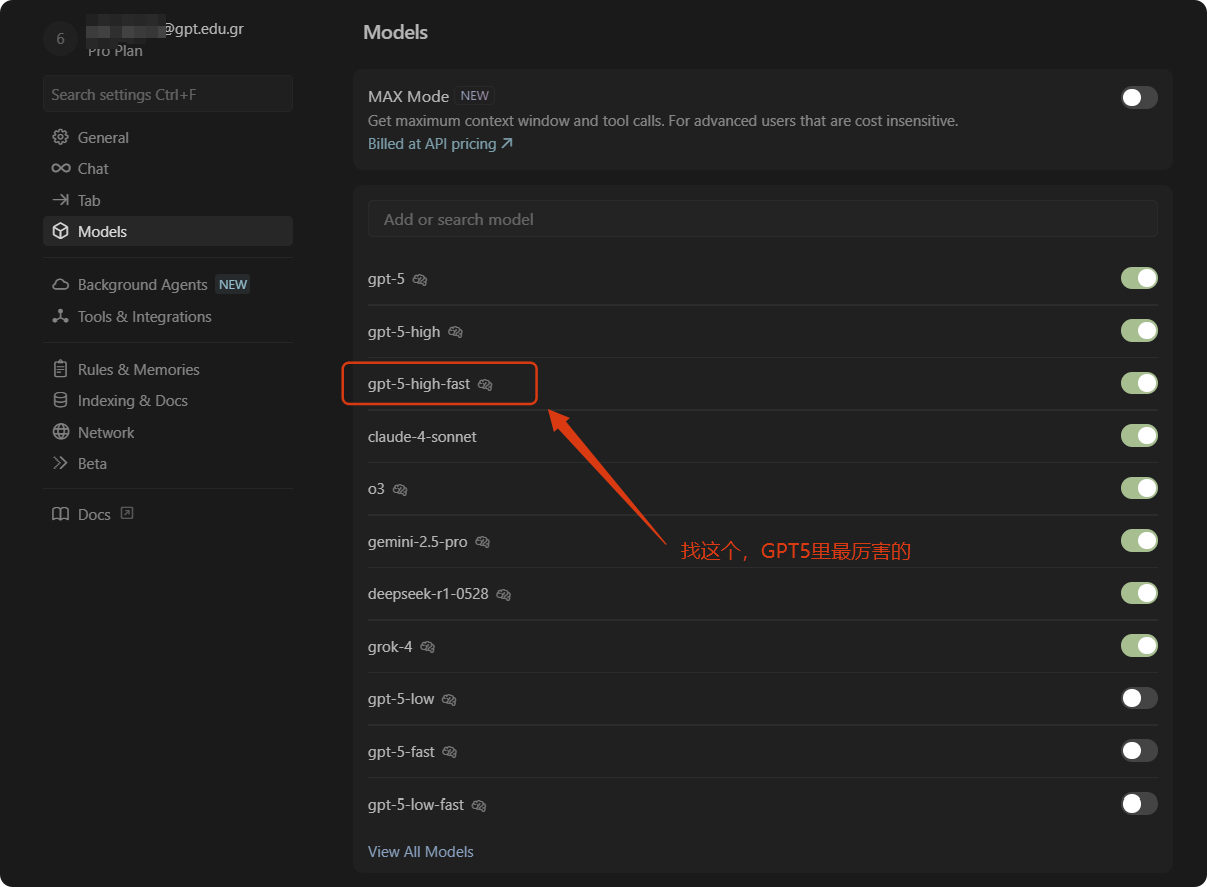The width and height of the screenshot is (1207, 887).
Task: Enable the gpt-5-low-fast toggle
Action: [x=1139, y=803]
